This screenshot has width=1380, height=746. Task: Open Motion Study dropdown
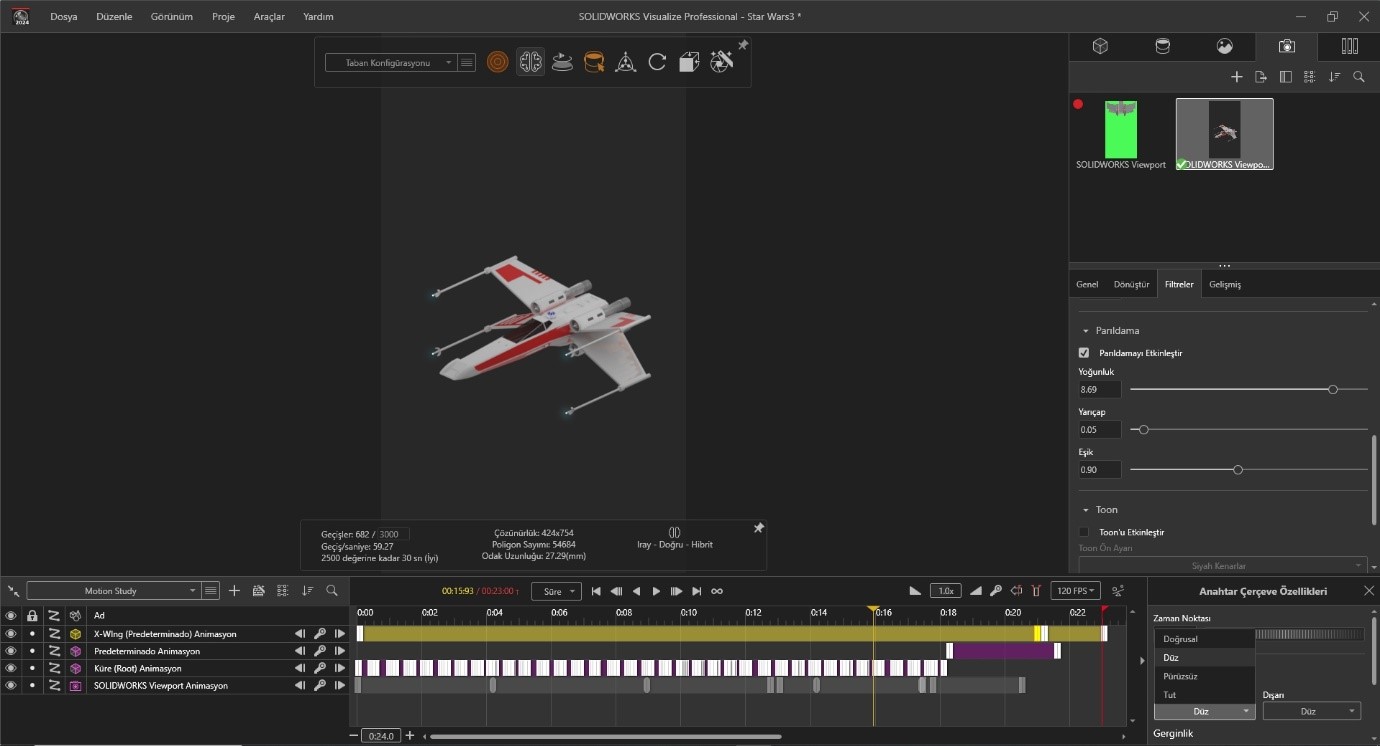point(113,591)
